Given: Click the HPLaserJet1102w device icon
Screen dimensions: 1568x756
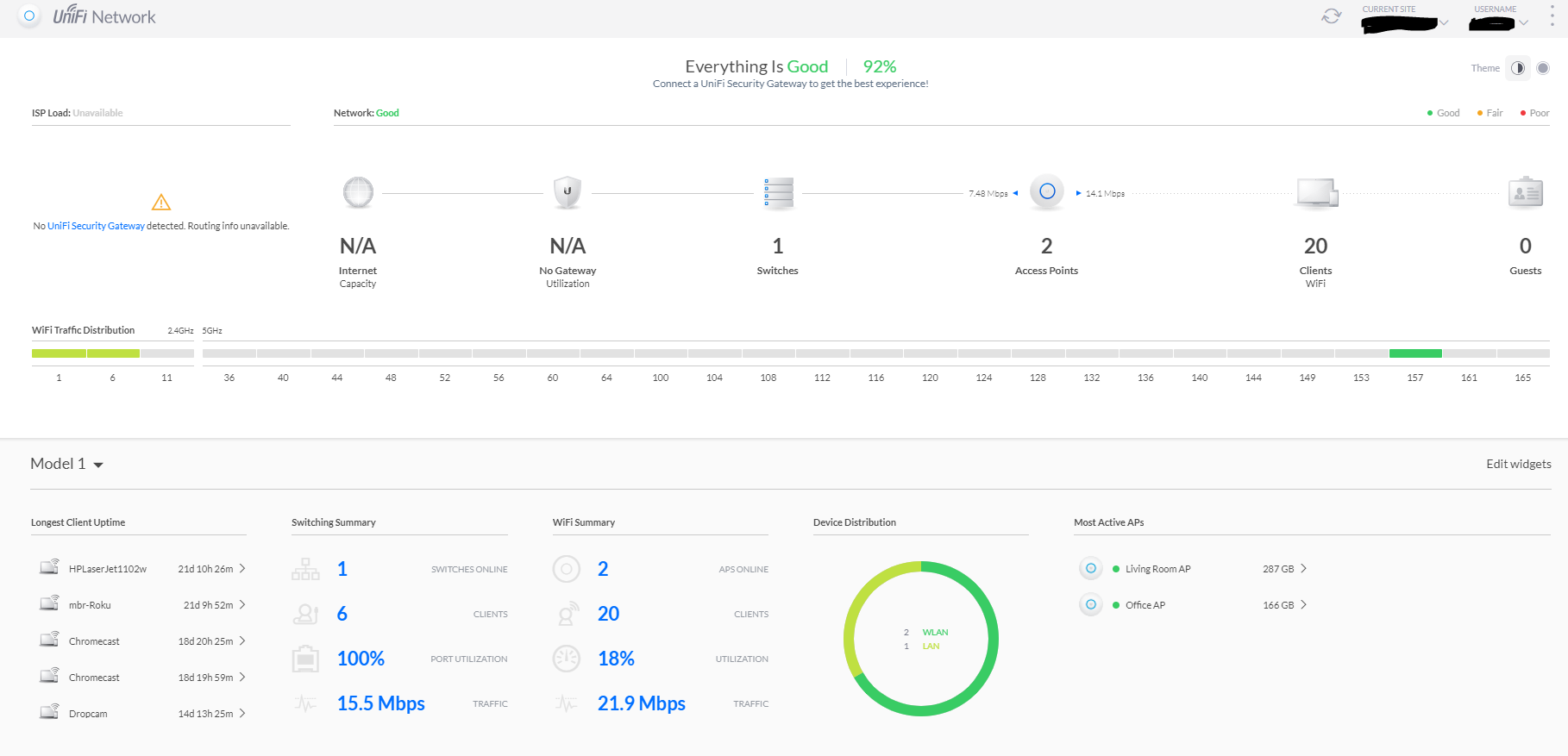Looking at the screenshot, I should click(x=49, y=566).
